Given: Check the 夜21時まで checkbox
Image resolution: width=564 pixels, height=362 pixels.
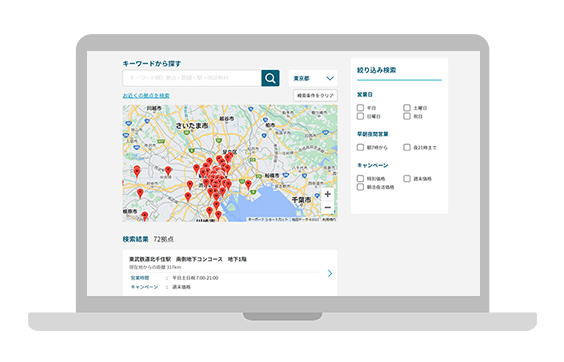Looking at the screenshot, I should [407, 147].
